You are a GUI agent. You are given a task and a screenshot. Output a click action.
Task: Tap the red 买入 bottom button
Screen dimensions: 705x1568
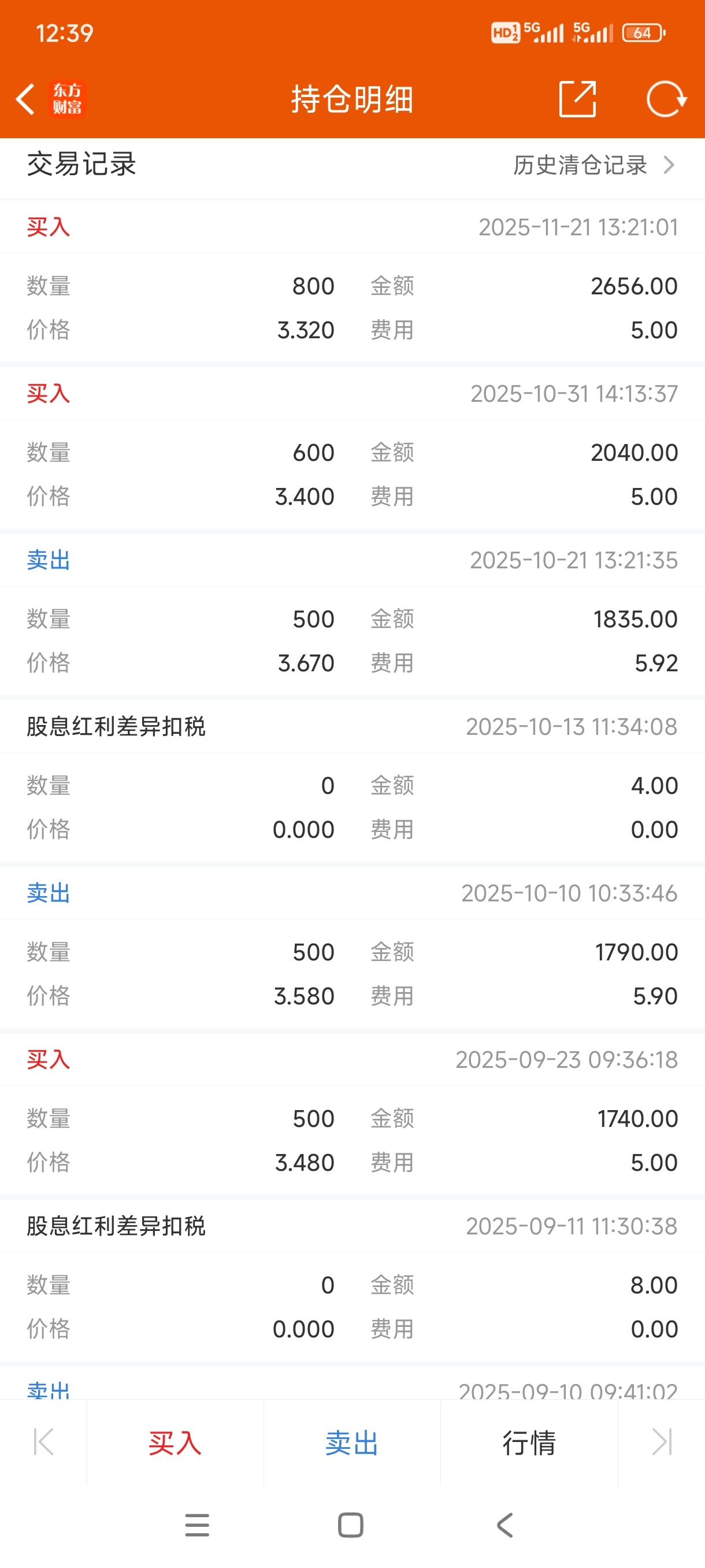(x=175, y=1443)
